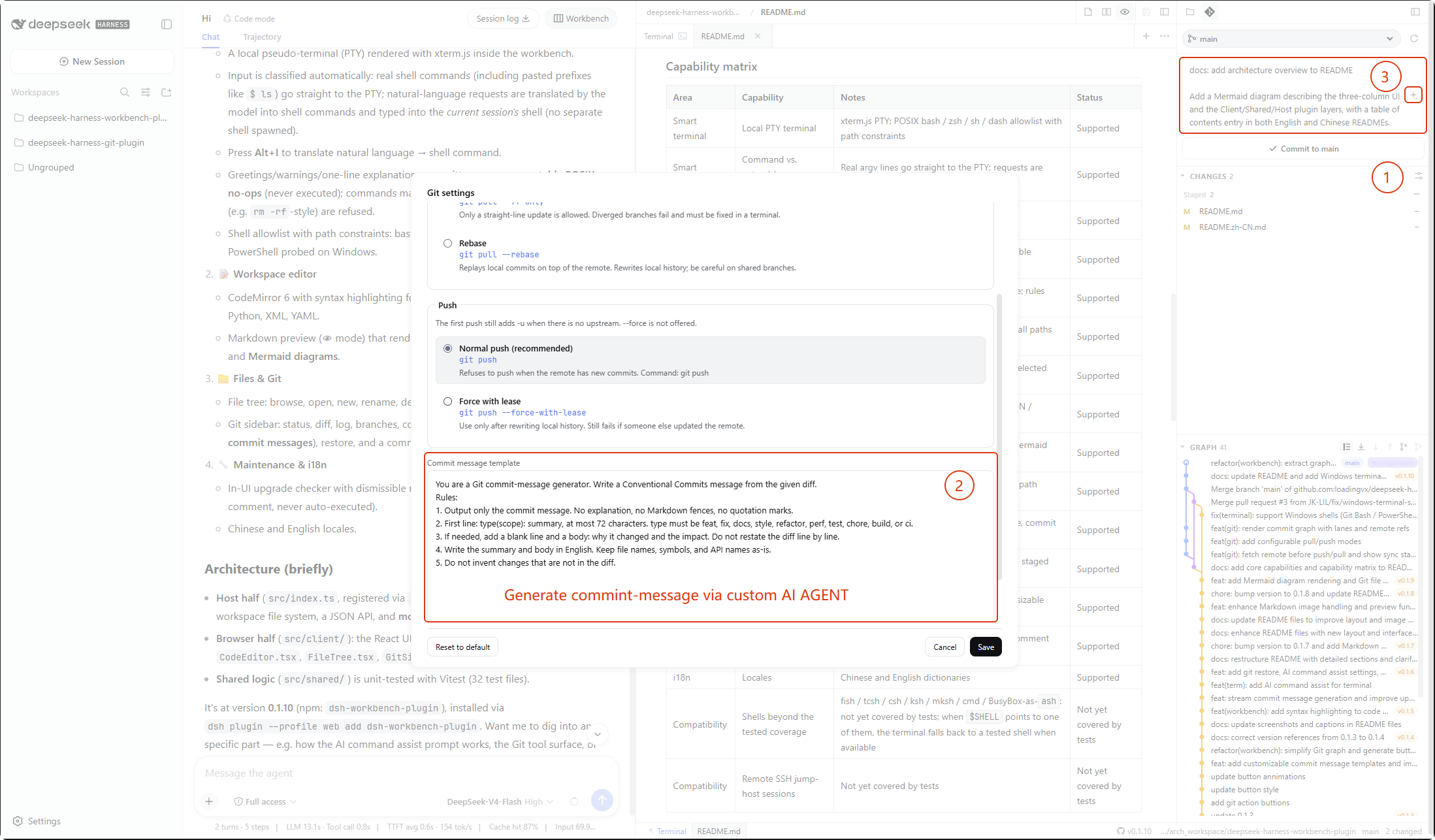Click Reset to default in Git settings
This screenshot has width=1435, height=840.
coord(462,647)
